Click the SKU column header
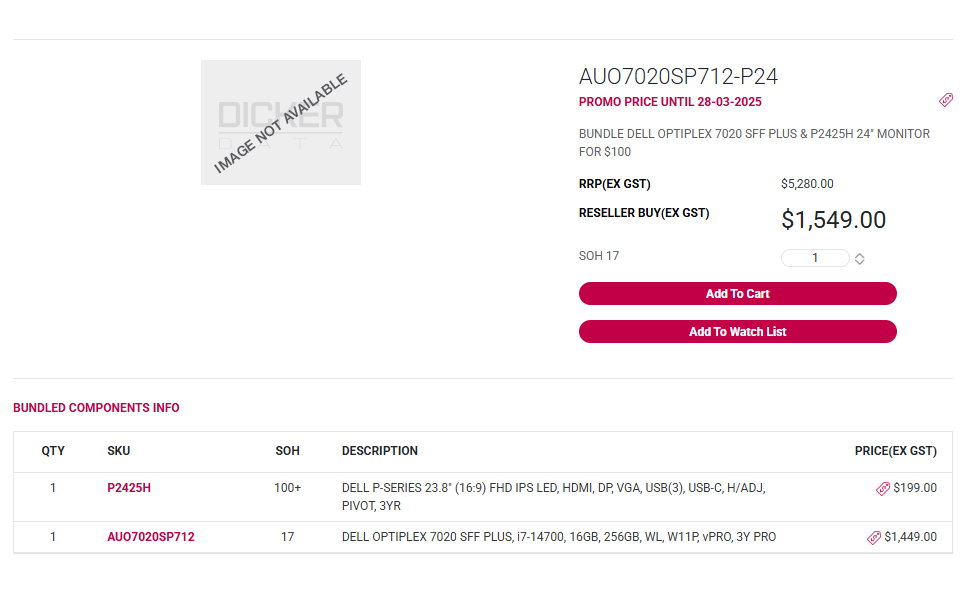 pos(119,451)
